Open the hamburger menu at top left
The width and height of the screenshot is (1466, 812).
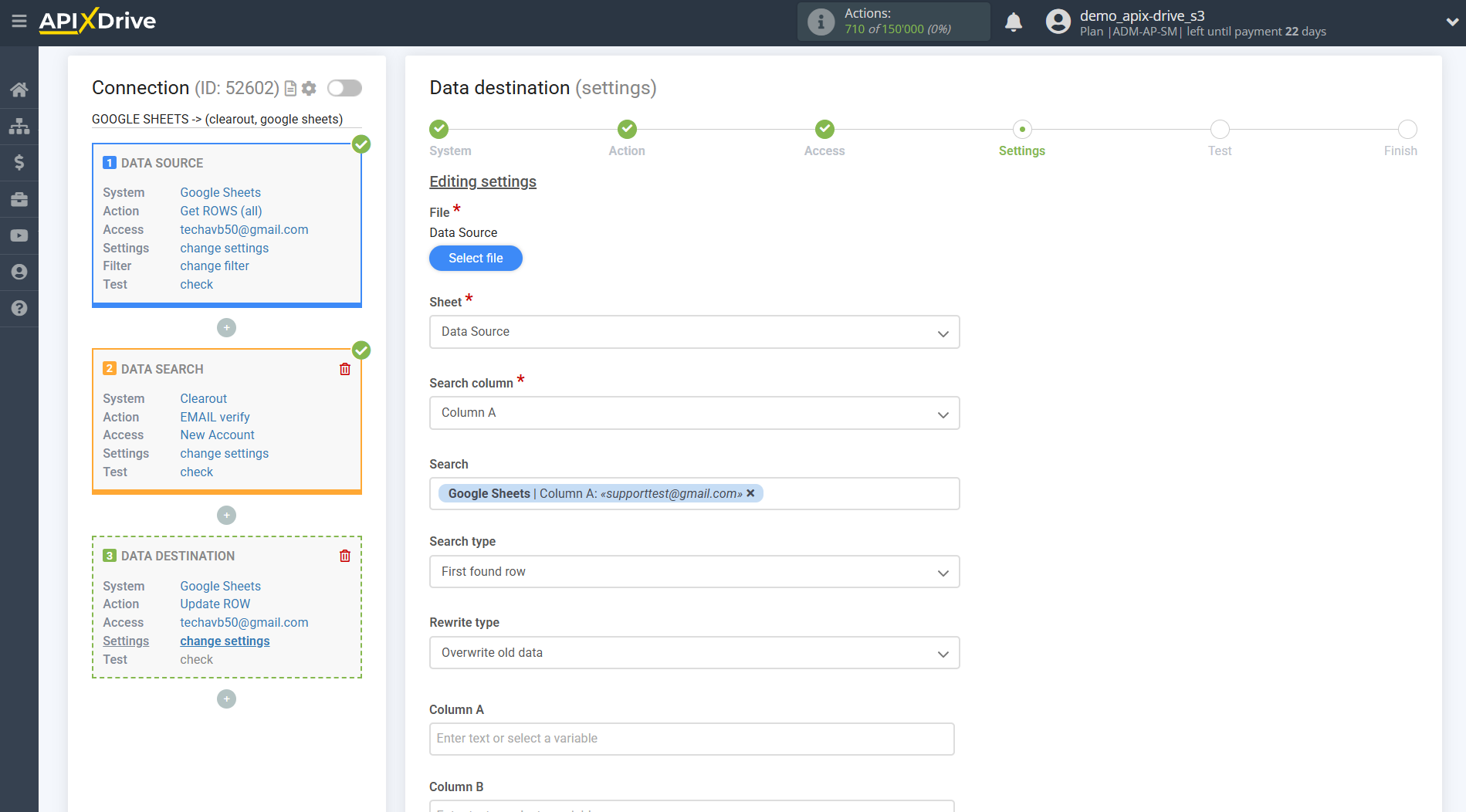click(x=19, y=22)
